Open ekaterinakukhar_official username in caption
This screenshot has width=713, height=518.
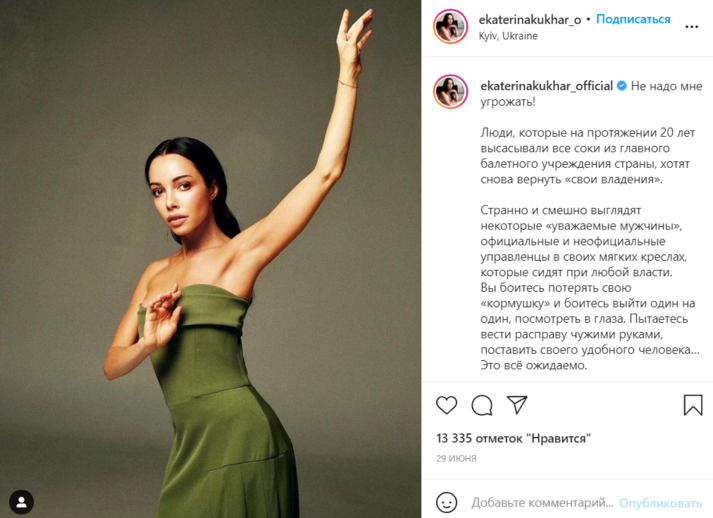pos(547,86)
